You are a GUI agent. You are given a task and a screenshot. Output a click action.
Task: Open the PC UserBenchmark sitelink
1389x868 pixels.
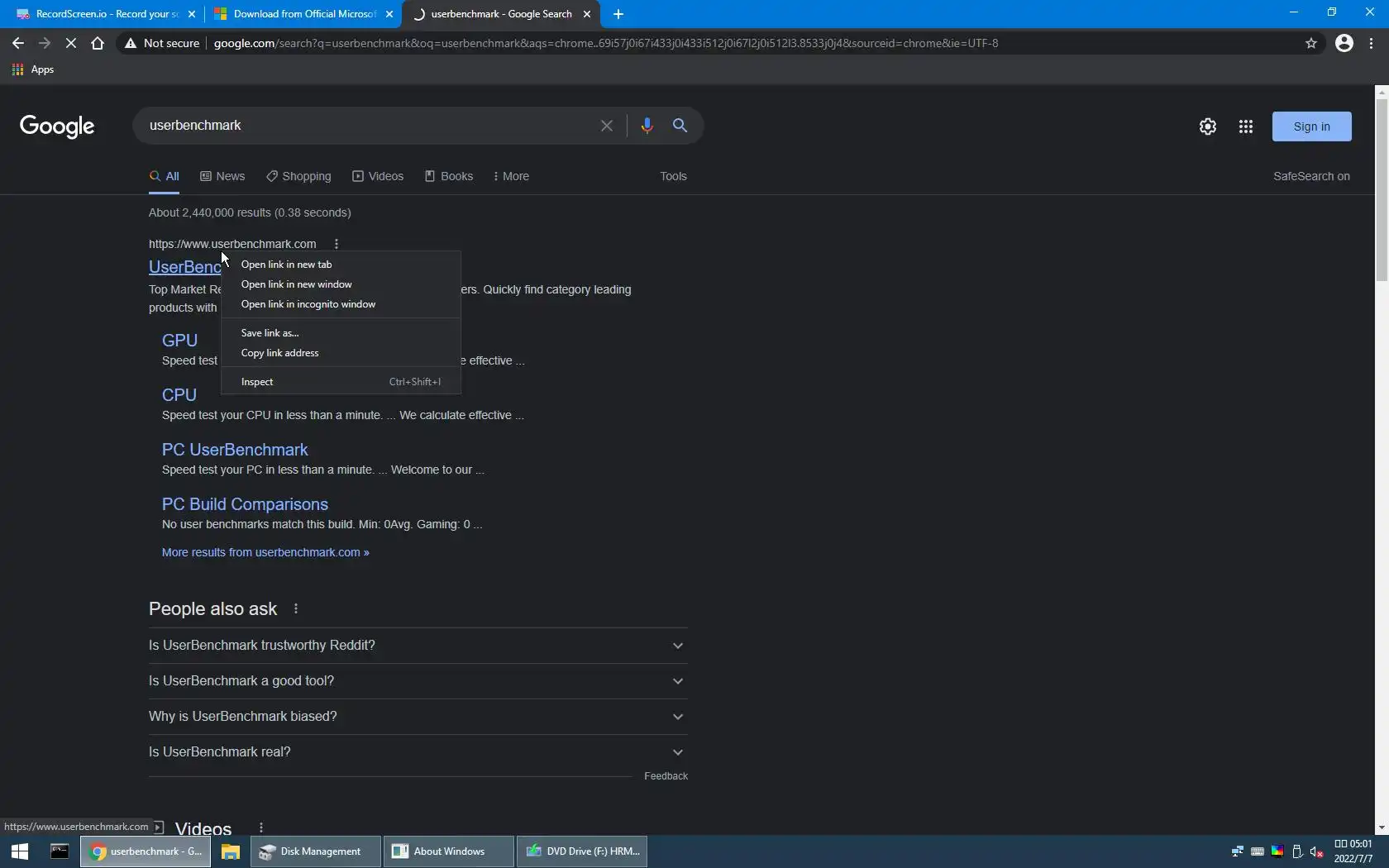pyautogui.click(x=235, y=450)
